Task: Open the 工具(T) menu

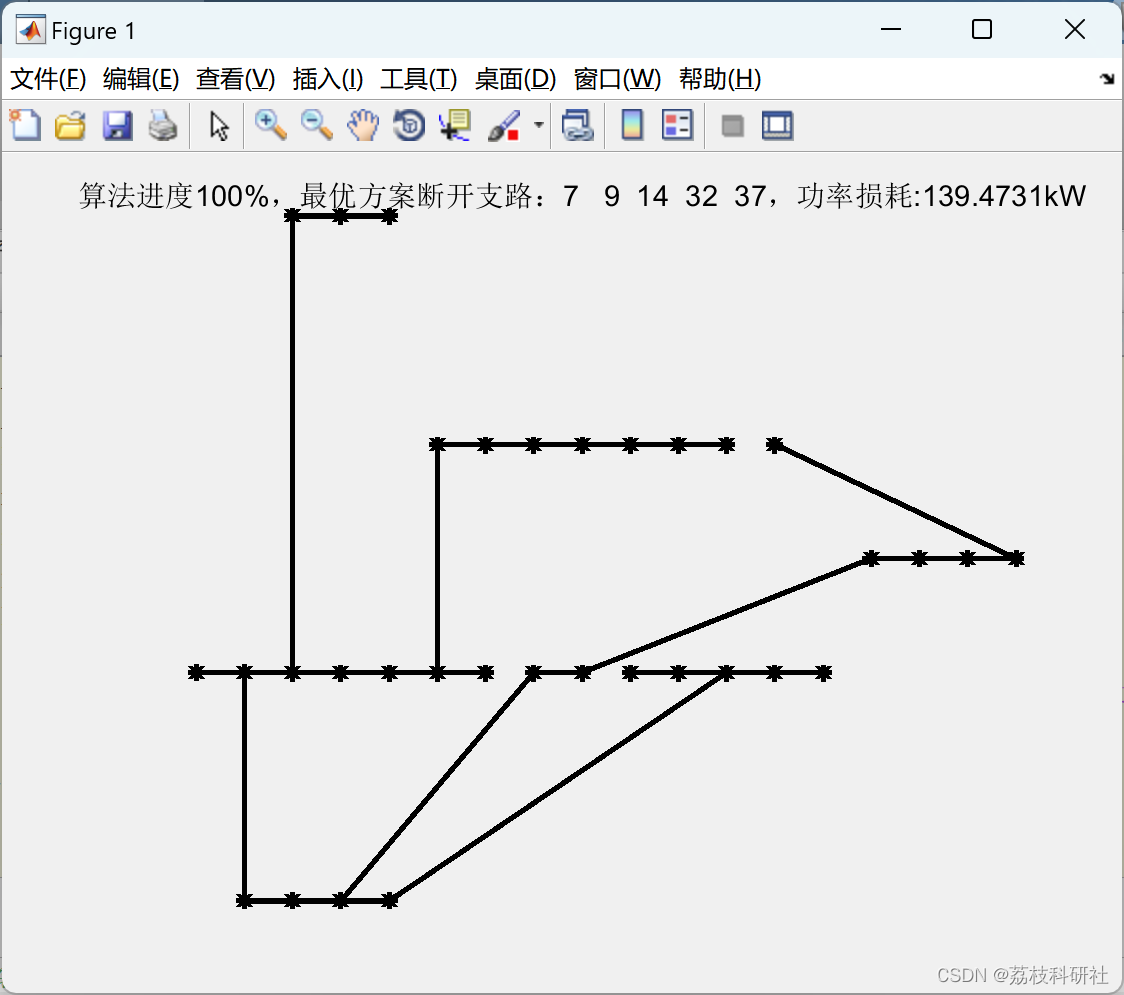Action: 419,79
